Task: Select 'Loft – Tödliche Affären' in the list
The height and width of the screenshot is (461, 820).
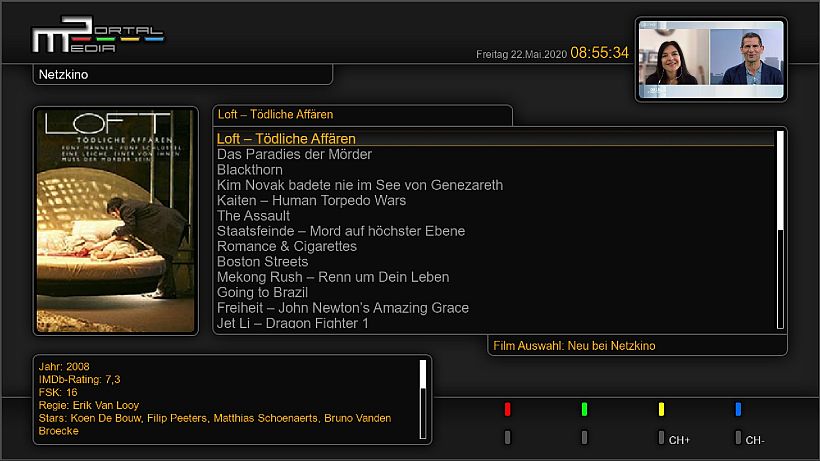Action: tap(286, 139)
